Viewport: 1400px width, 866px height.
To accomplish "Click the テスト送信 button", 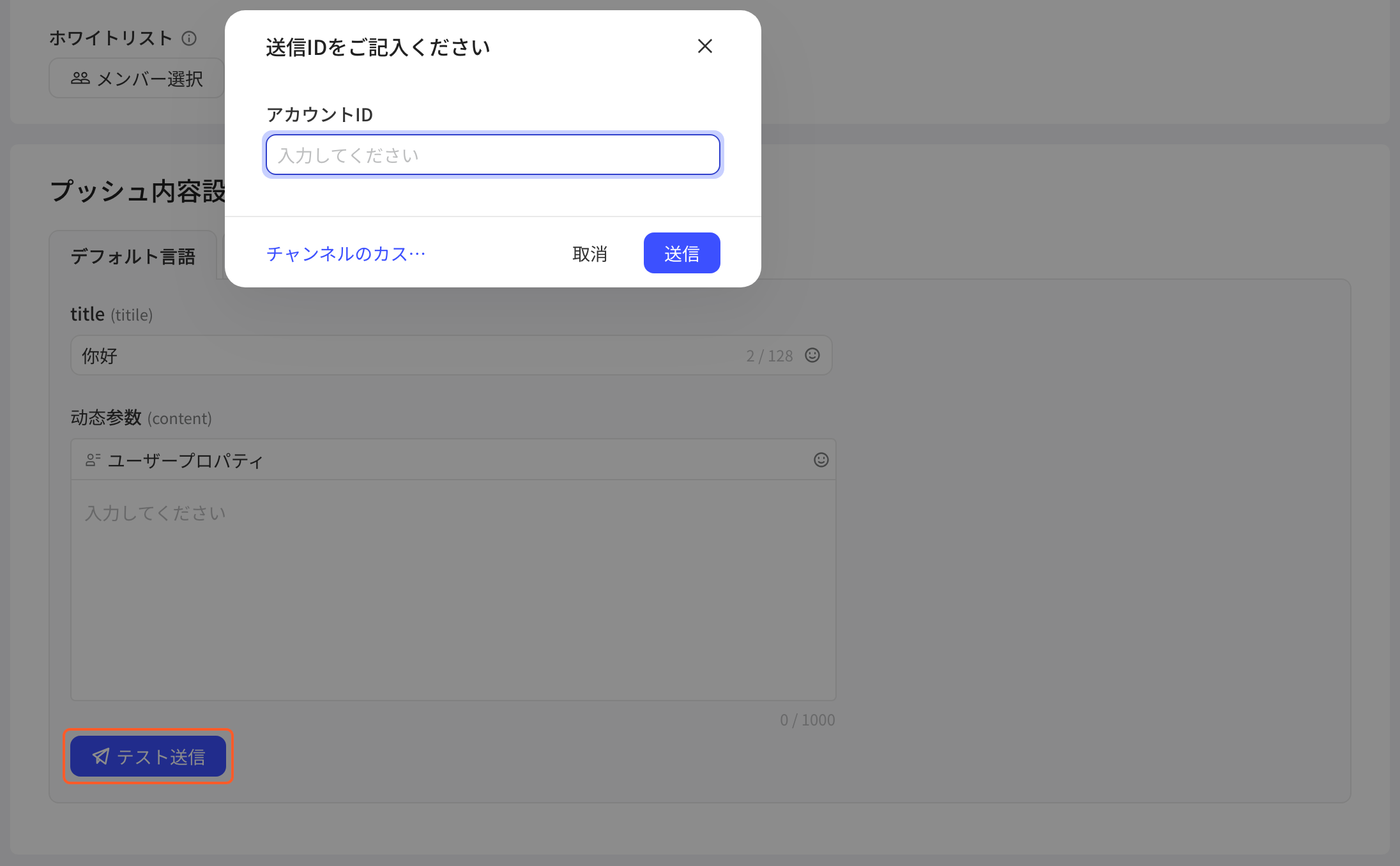I will coord(148,757).
